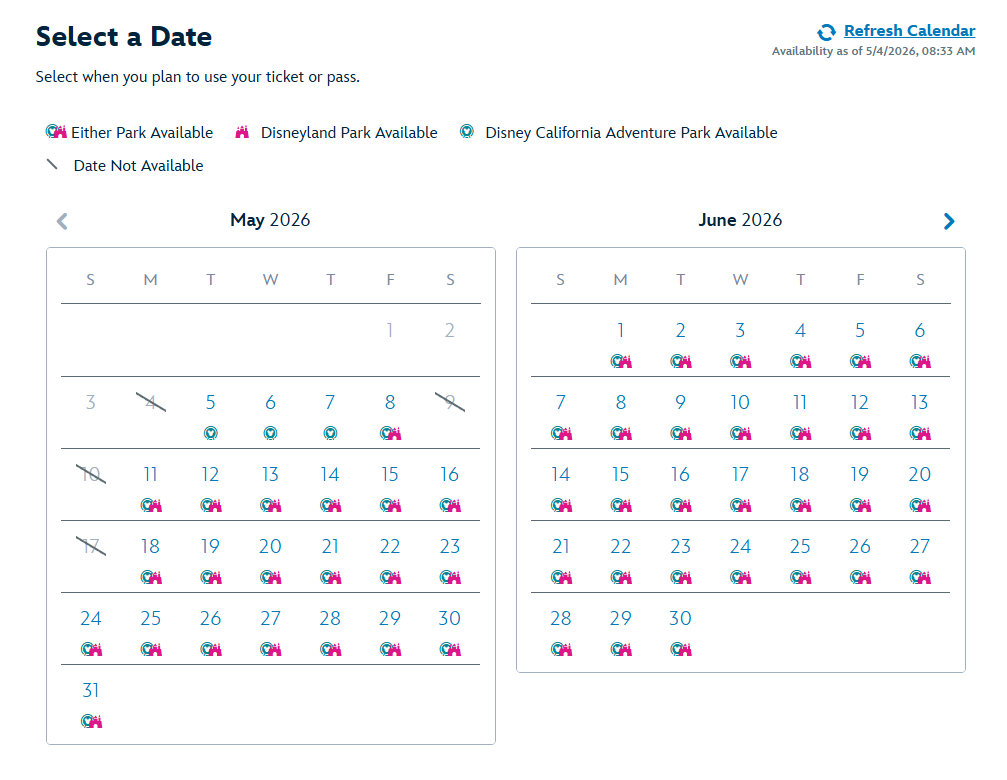Click either-park icon under June 28
Image resolution: width=1007 pixels, height=780 pixels.
[561, 649]
